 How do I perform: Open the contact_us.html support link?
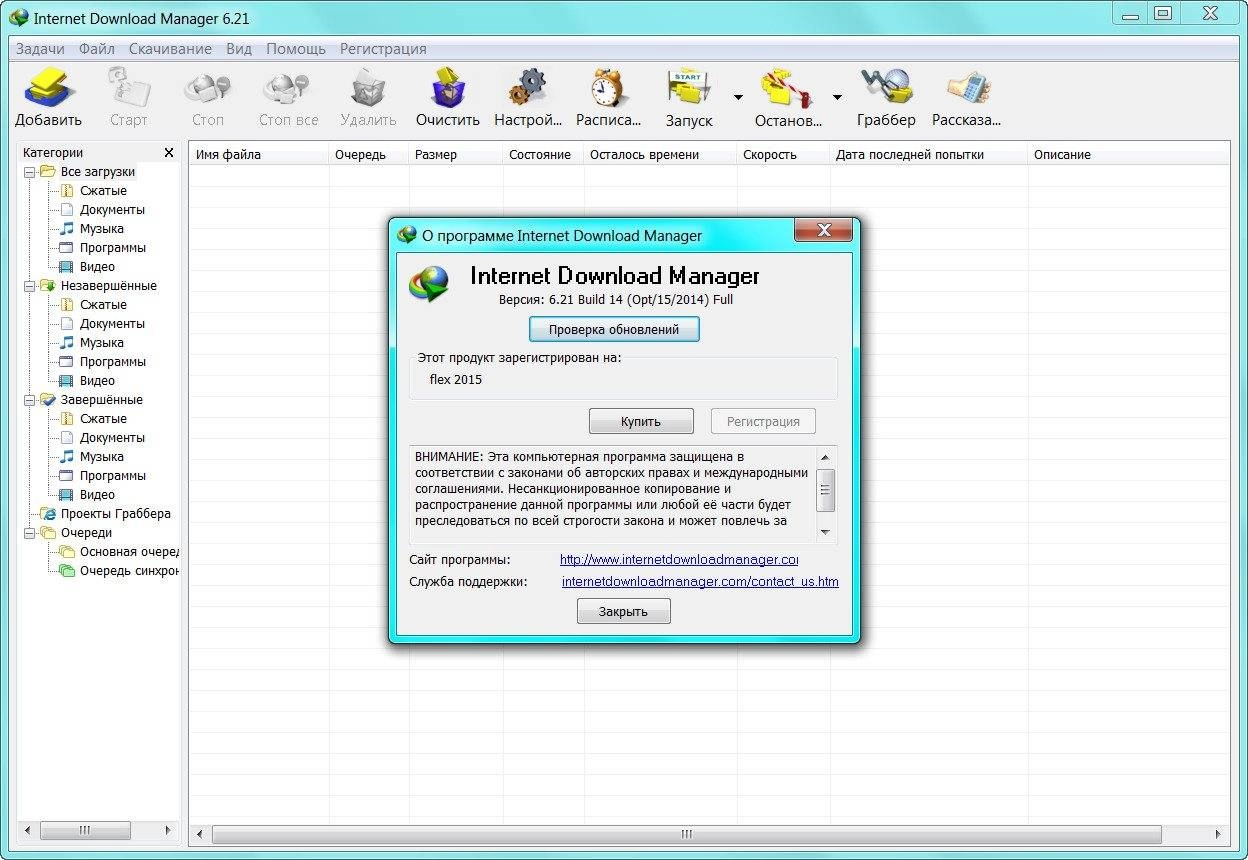tap(700, 582)
